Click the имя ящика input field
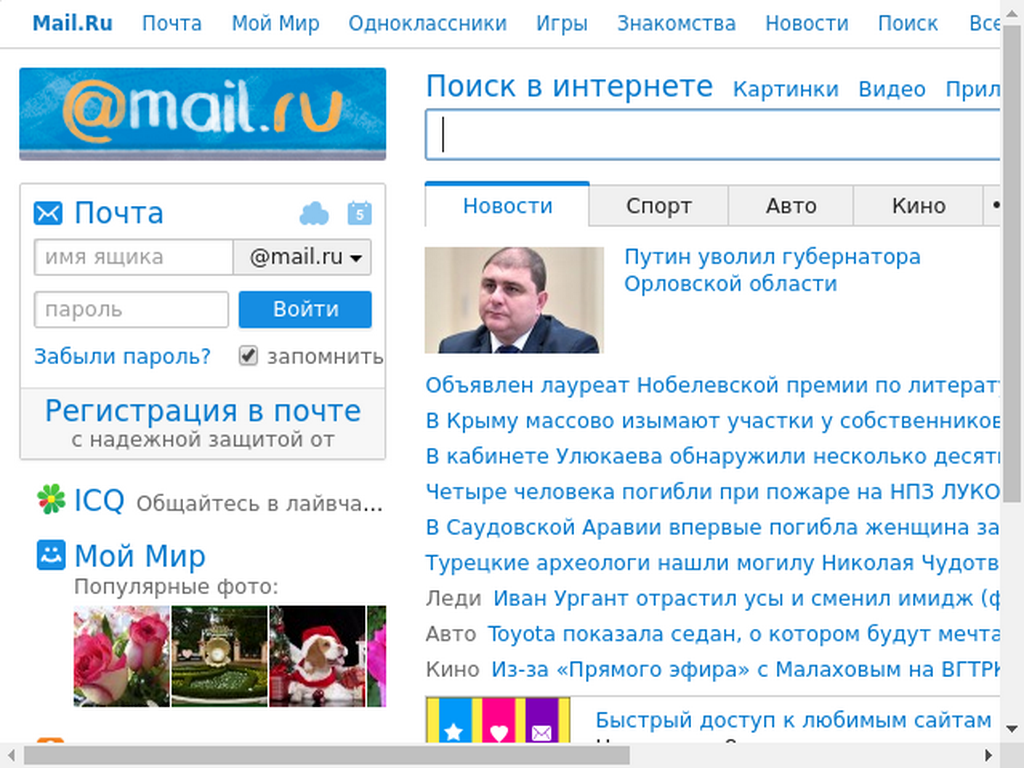 click(133, 257)
